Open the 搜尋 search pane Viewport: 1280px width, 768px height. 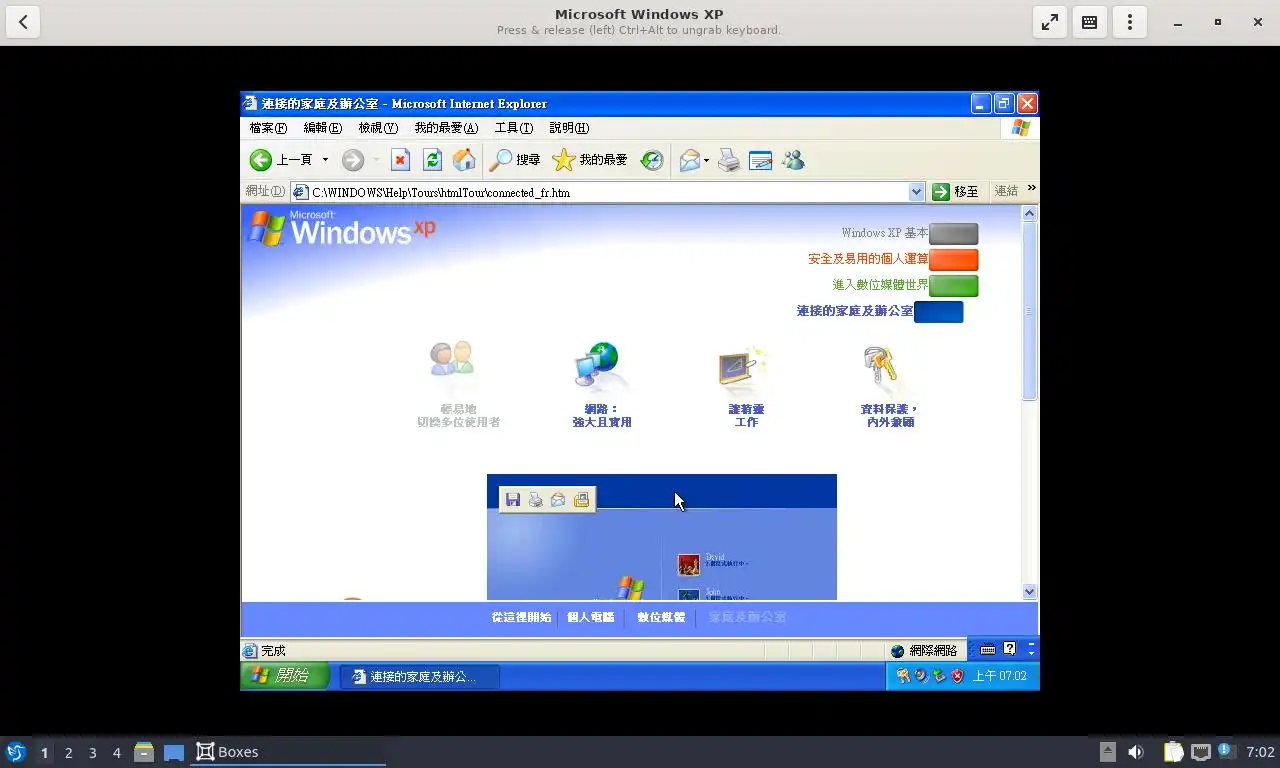(515, 160)
